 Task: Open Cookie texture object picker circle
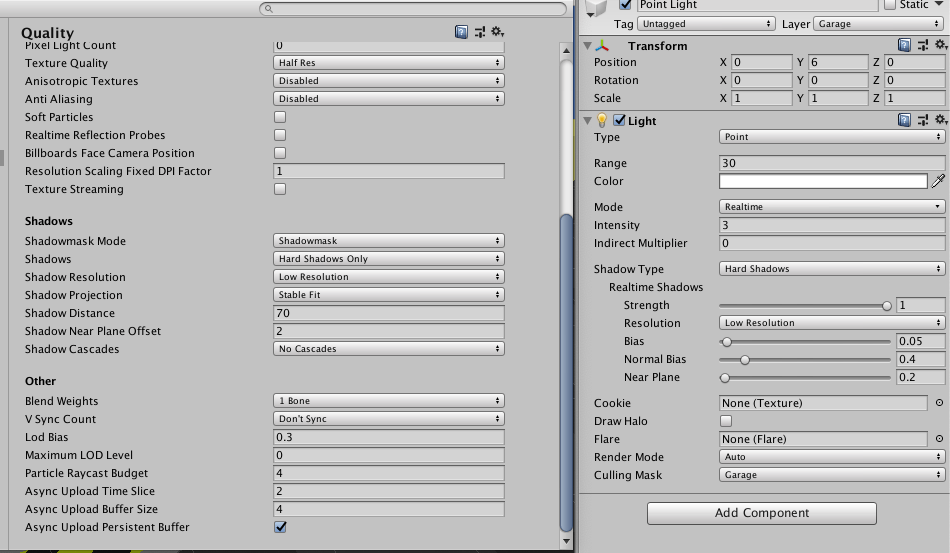[939, 403]
